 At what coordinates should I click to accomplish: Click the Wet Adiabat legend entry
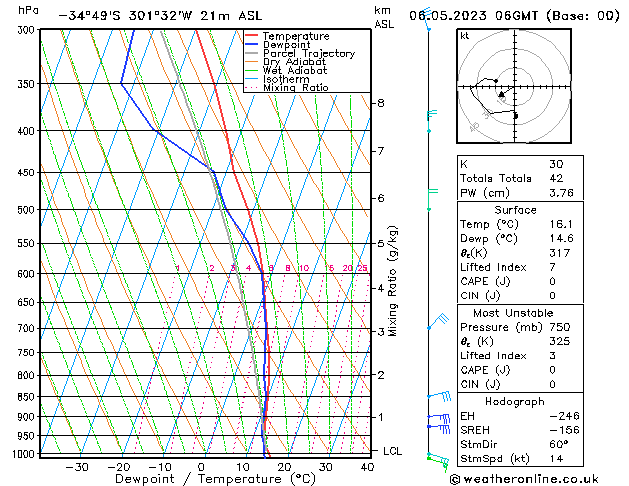(295, 70)
